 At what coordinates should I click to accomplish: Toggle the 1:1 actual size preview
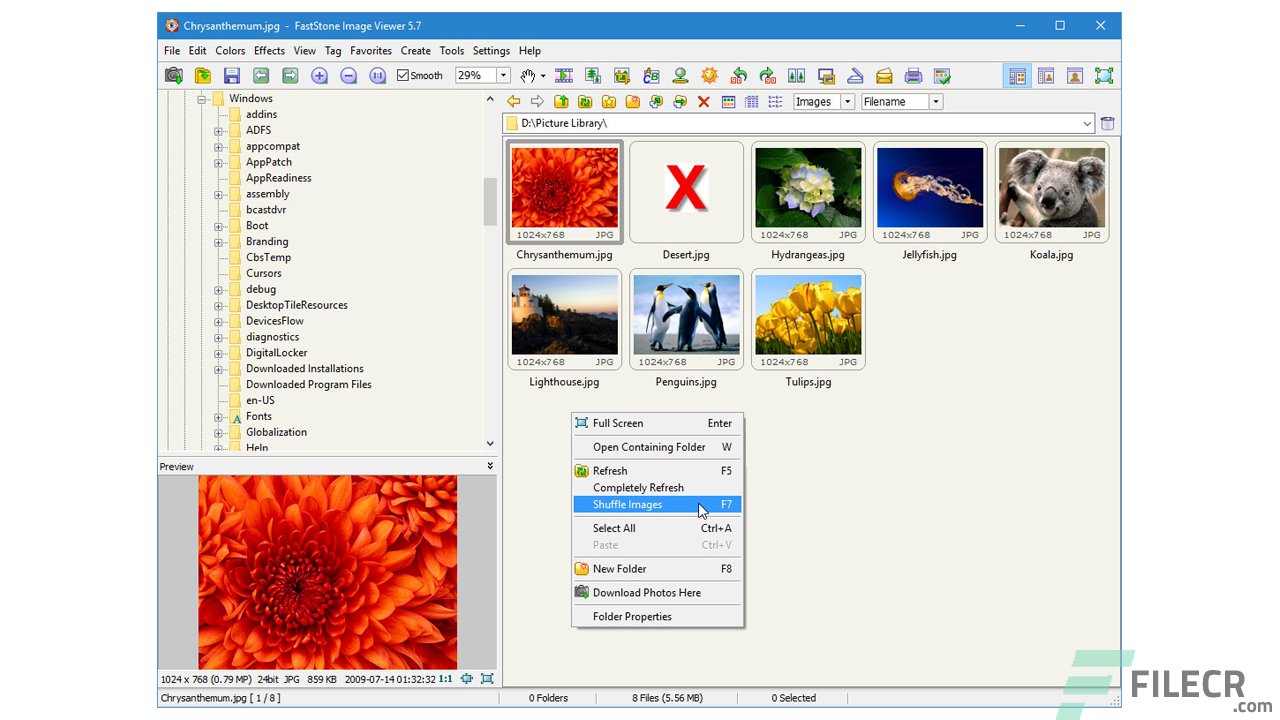click(x=445, y=679)
